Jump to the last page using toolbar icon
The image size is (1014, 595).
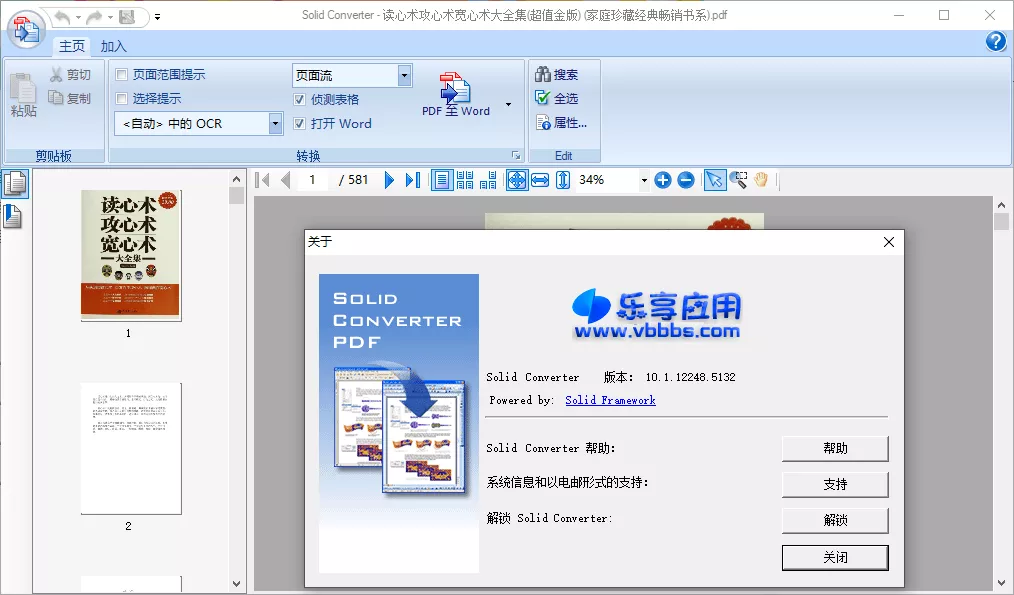pyautogui.click(x=410, y=180)
